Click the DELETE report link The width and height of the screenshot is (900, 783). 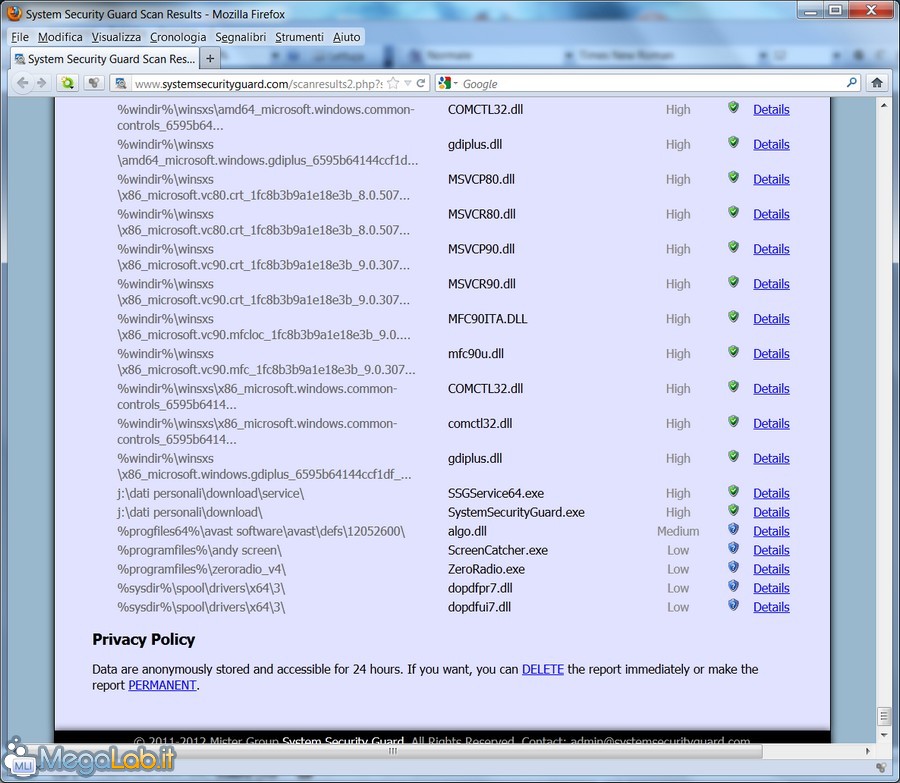tap(542, 669)
